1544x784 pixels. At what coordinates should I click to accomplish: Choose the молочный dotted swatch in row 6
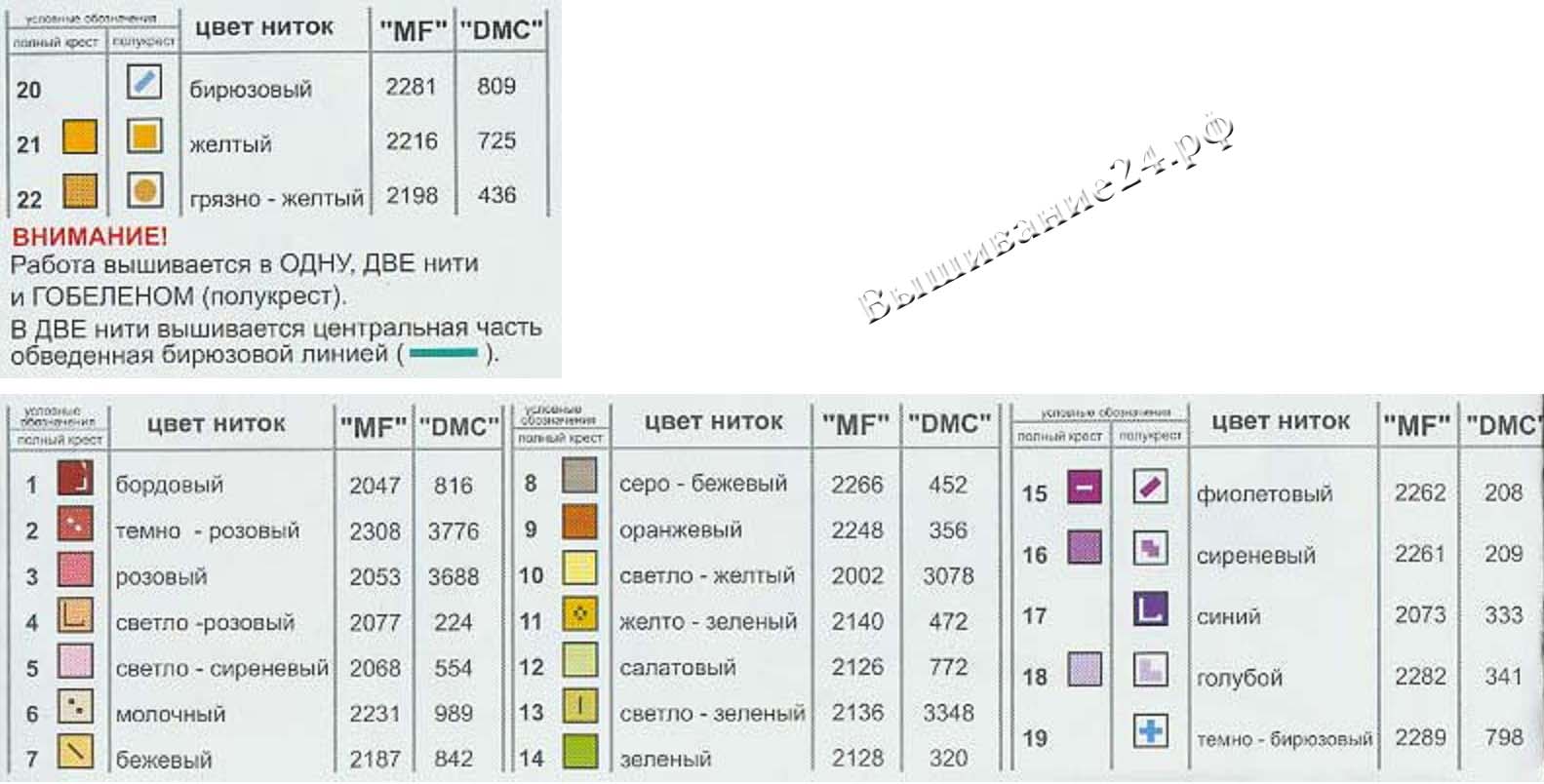(74, 707)
